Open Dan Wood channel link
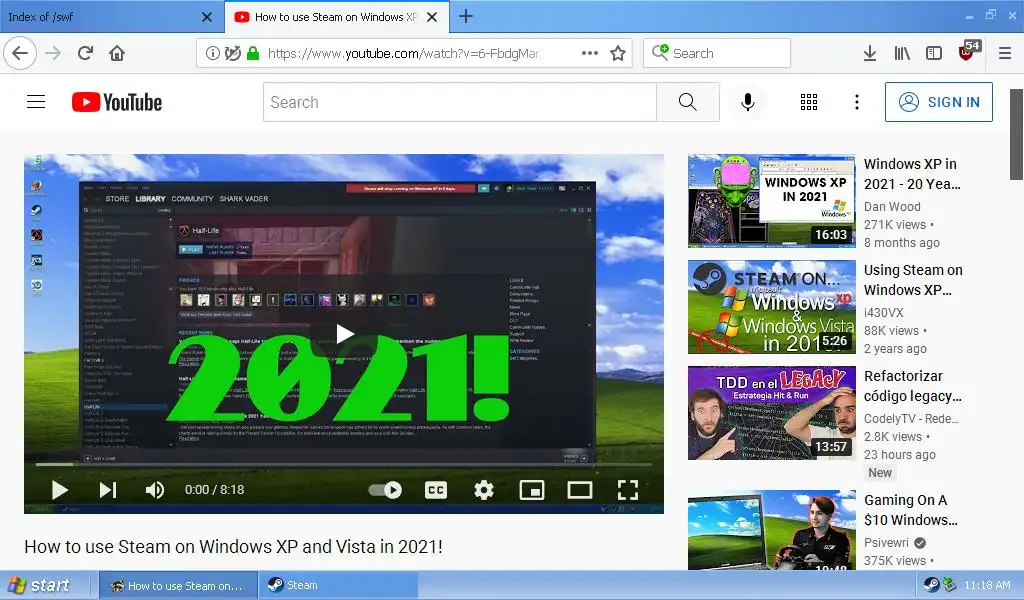 click(892, 206)
